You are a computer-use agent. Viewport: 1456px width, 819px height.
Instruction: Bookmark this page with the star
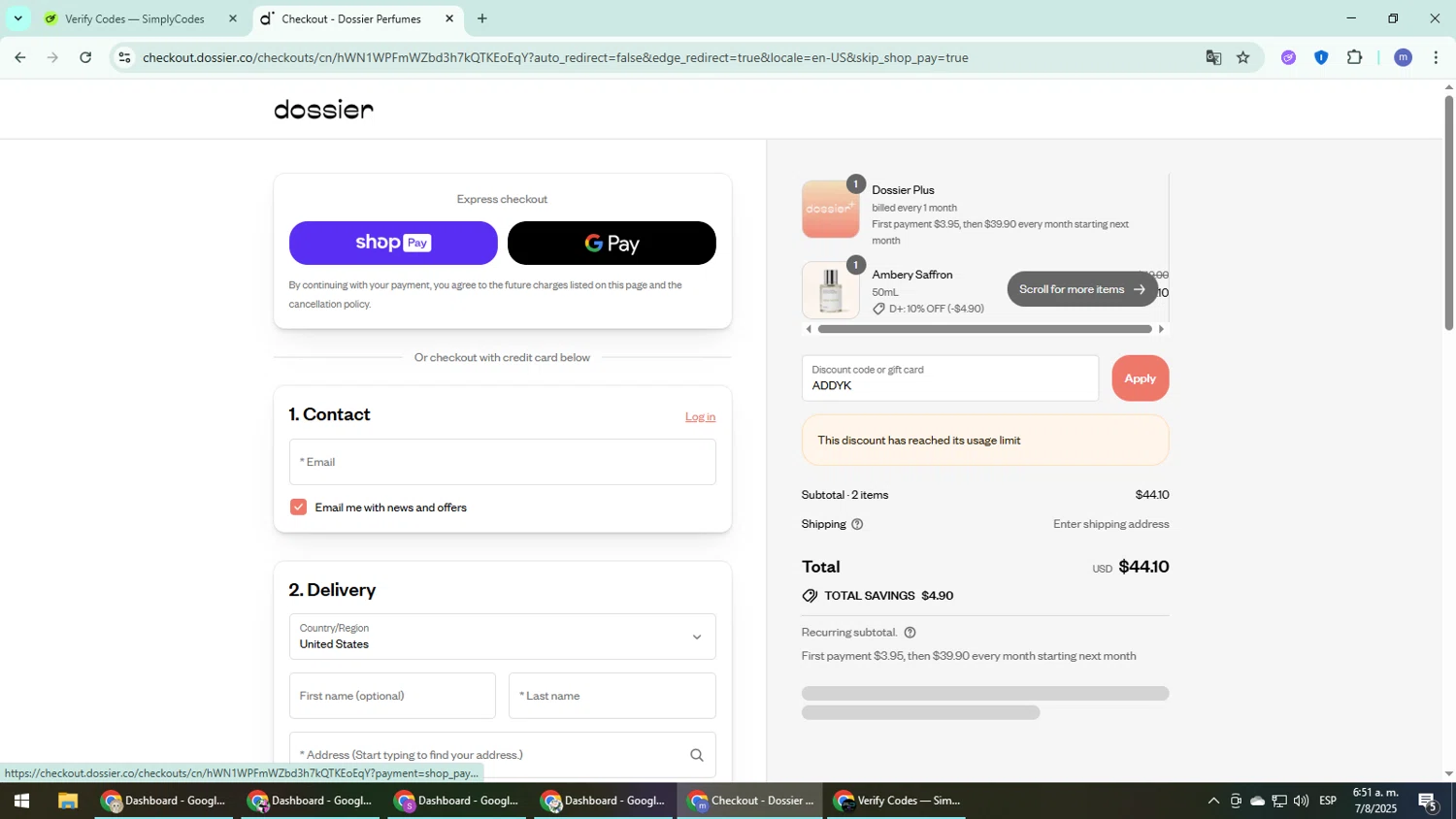tap(1243, 57)
